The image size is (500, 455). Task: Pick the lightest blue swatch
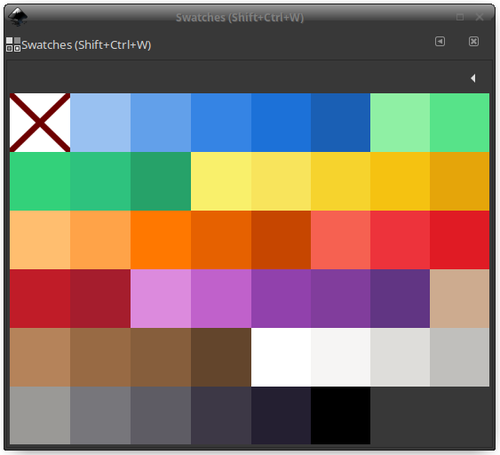(x=100, y=123)
